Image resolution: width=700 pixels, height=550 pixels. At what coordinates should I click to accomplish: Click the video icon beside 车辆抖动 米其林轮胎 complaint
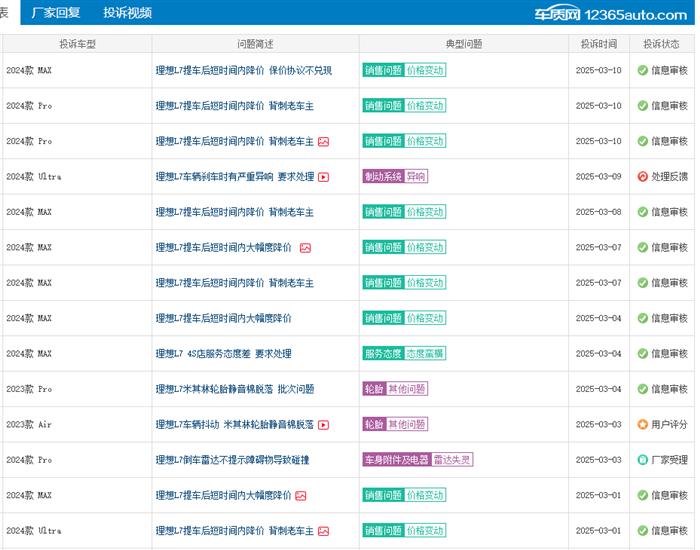(x=323, y=425)
